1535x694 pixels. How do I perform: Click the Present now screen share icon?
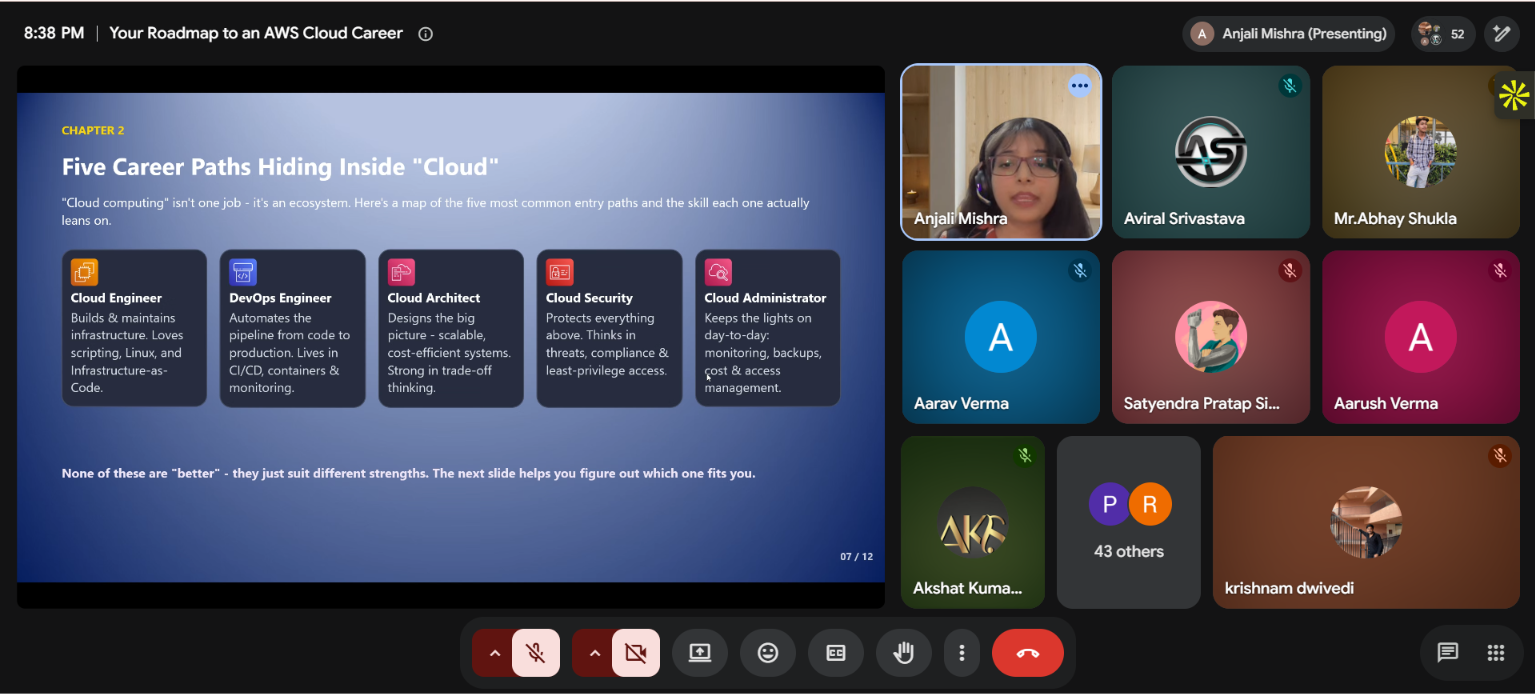[700, 653]
